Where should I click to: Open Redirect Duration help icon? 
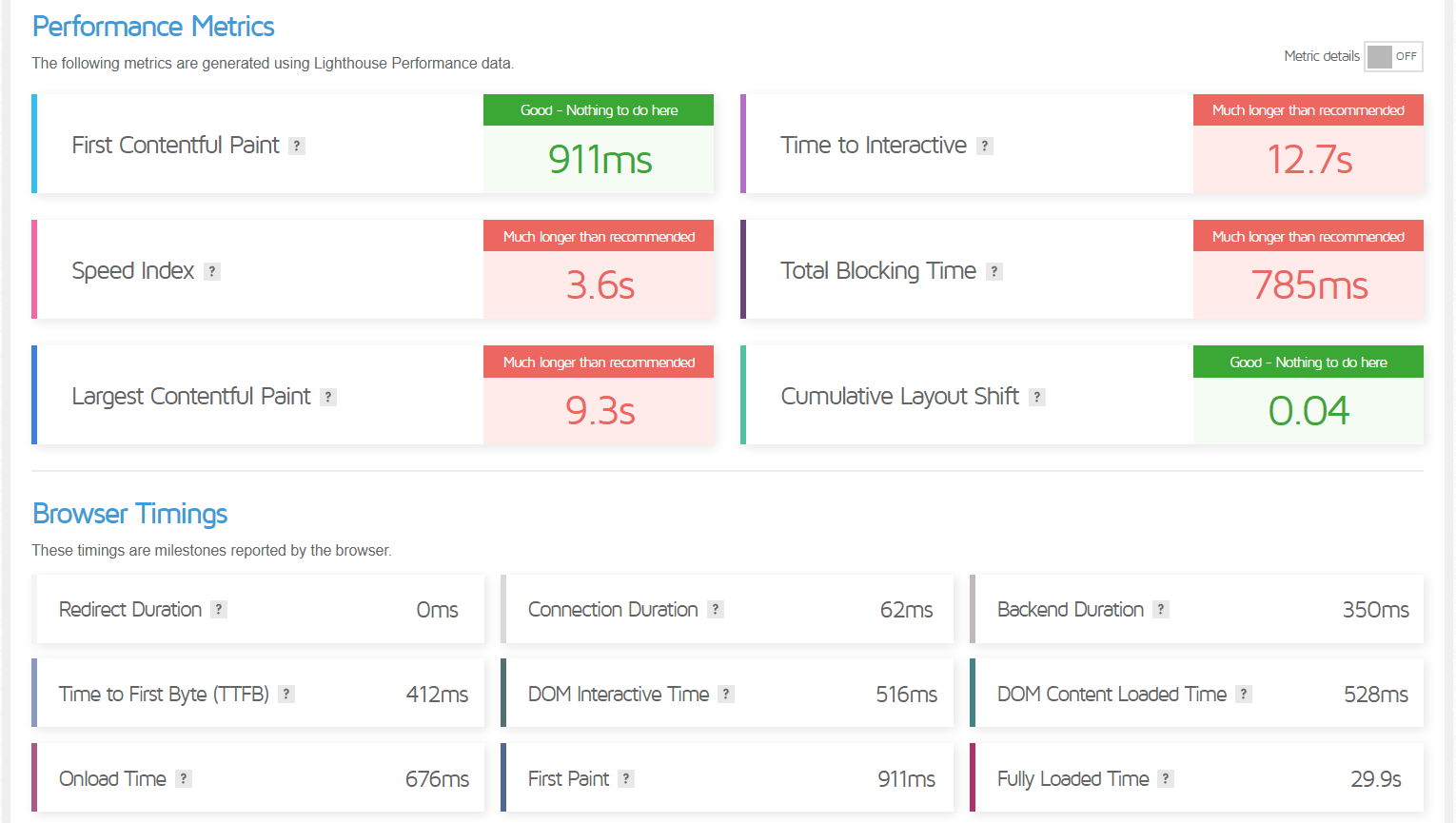tap(219, 610)
